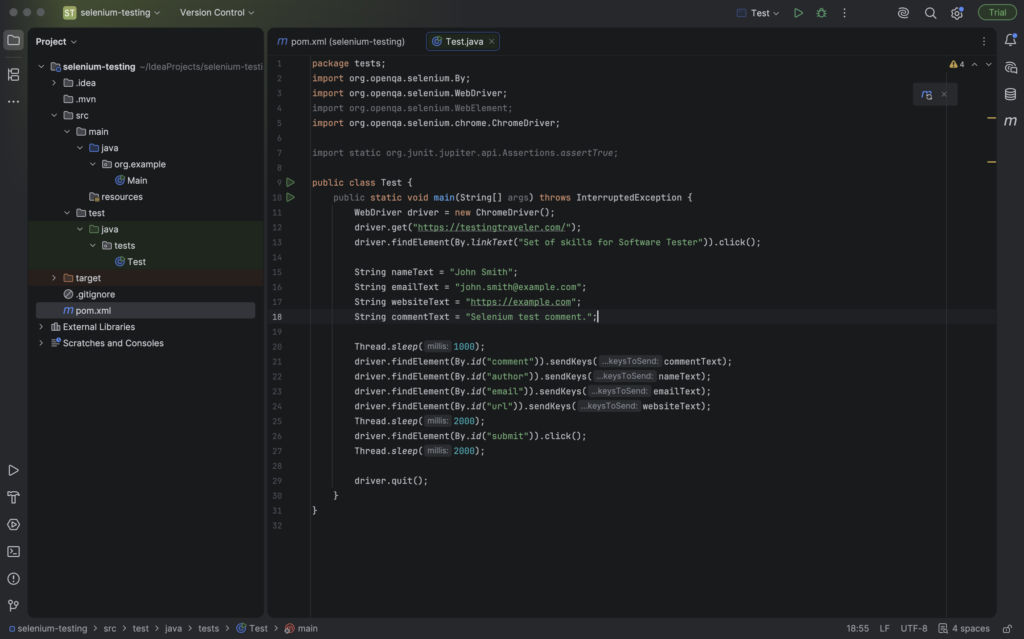Open the Git version control tool window
Screen dimensions: 1024x639
pyautogui.click(x=13, y=606)
